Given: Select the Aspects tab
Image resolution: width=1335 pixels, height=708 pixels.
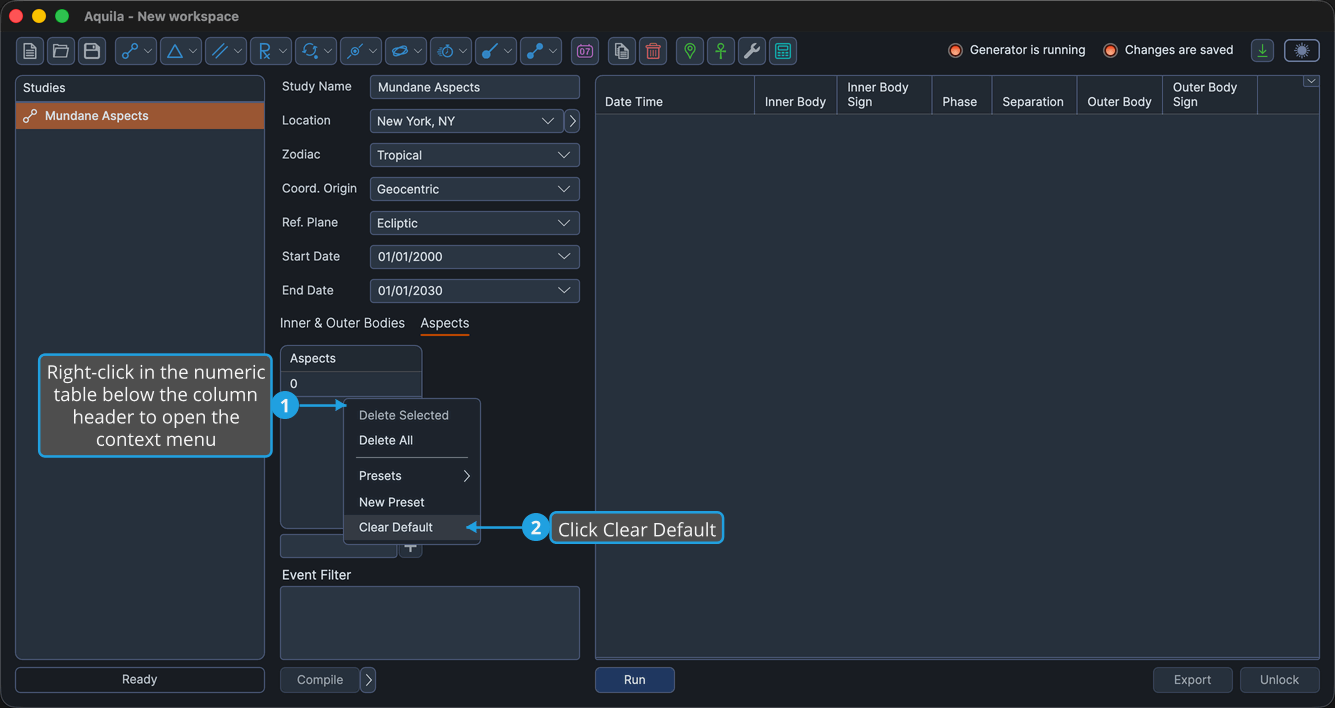Looking at the screenshot, I should point(445,323).
